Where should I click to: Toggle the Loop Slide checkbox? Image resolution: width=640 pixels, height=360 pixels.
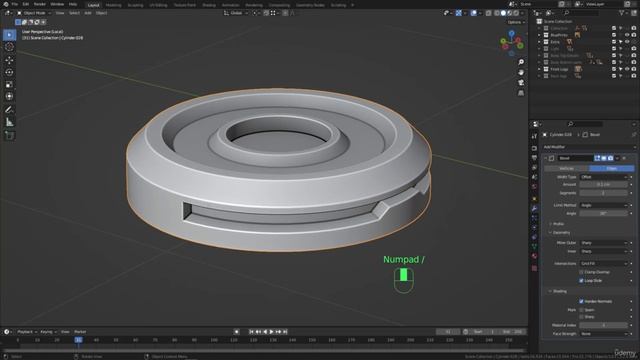[581, 280]
